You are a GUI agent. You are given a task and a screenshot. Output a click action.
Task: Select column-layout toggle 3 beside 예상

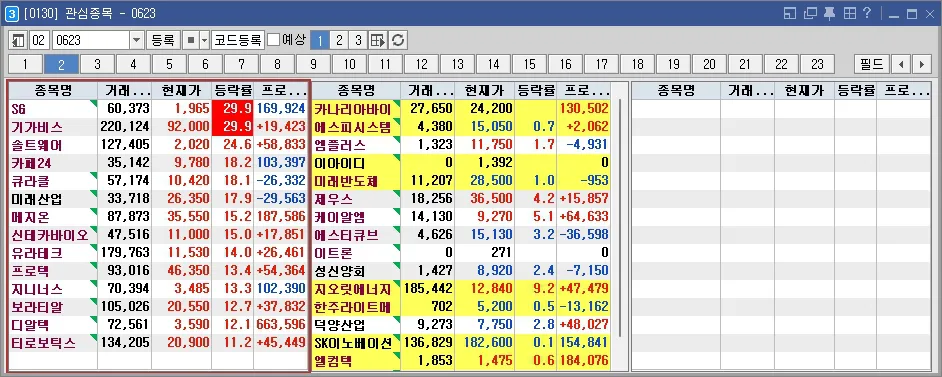359,41
